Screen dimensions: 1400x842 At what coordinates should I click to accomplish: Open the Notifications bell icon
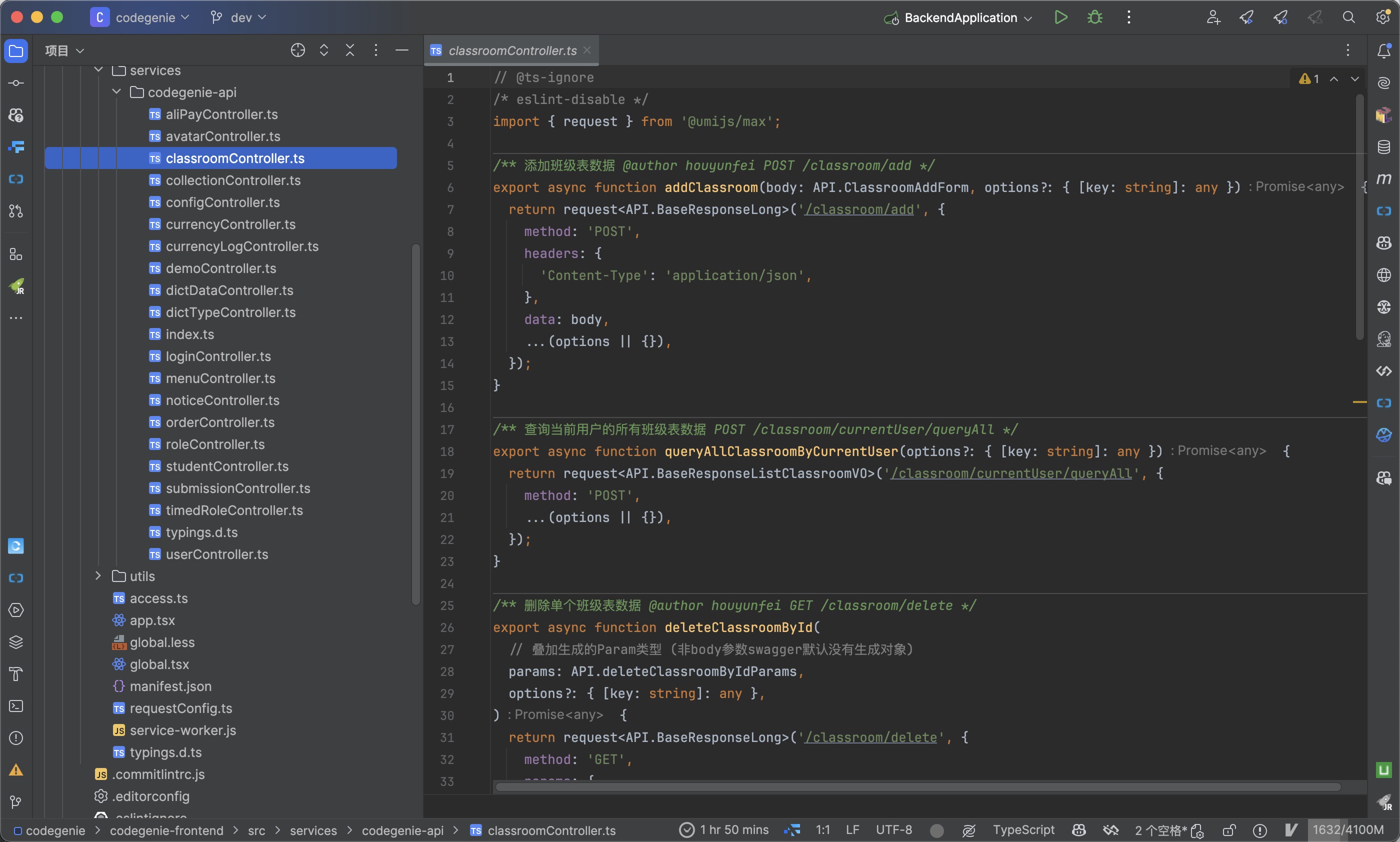[1383, 51]
